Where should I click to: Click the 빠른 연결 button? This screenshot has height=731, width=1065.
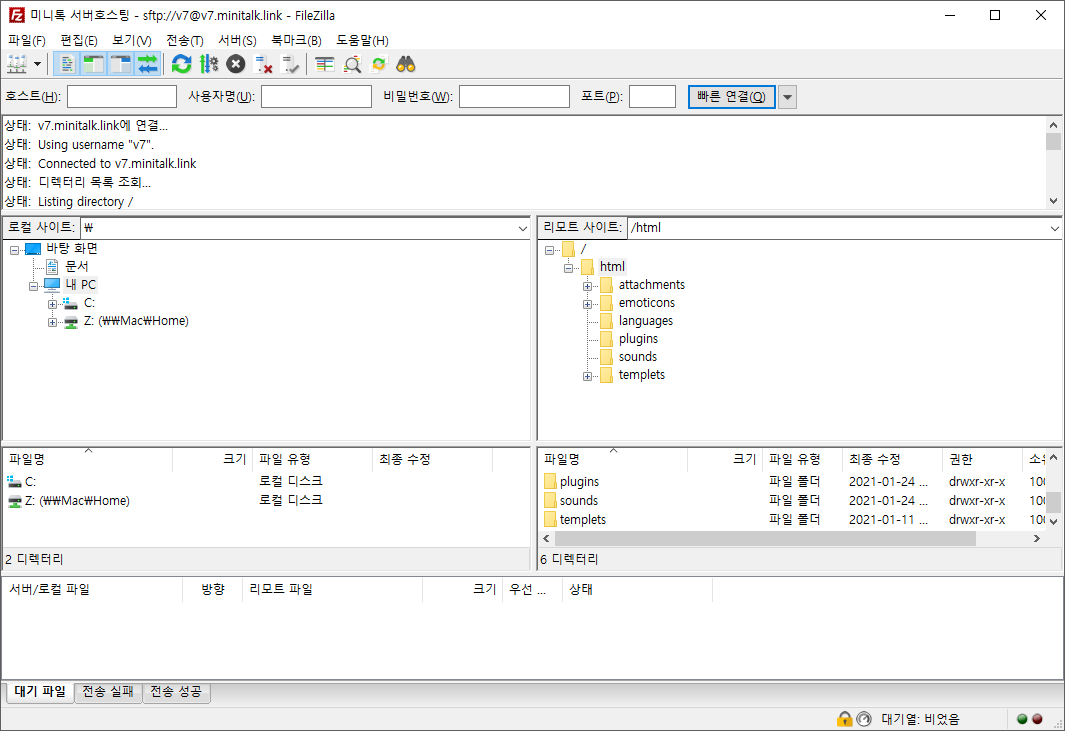(x=732, y=96)
